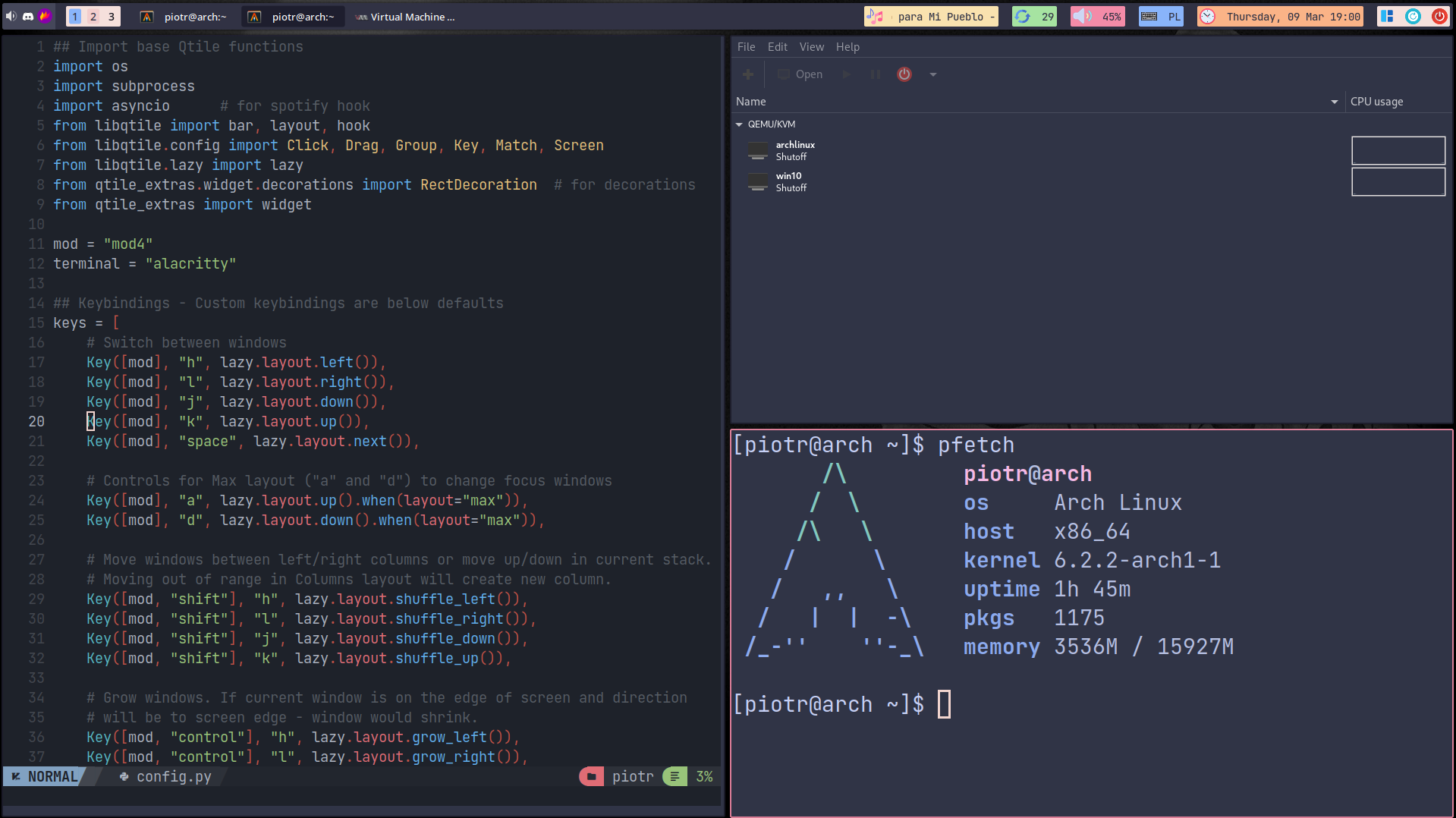This screenshot has width=1456, height=818.
Task: Focus the Virtual Machine Manager task entry
Action: click(x=406, y=17)
